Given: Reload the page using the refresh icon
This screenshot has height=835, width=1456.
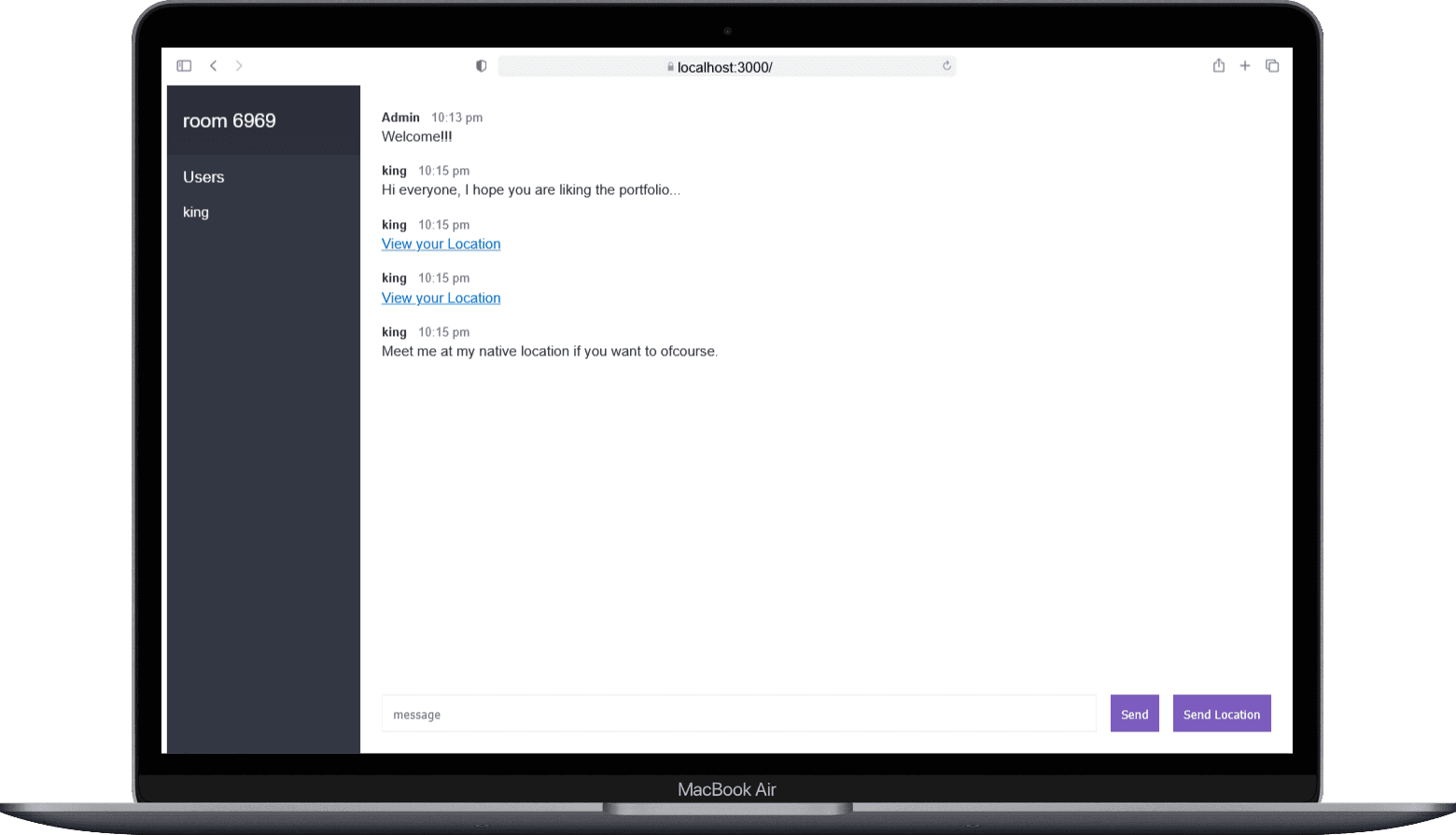Looking at the screenshot, I should coord(946,65).
